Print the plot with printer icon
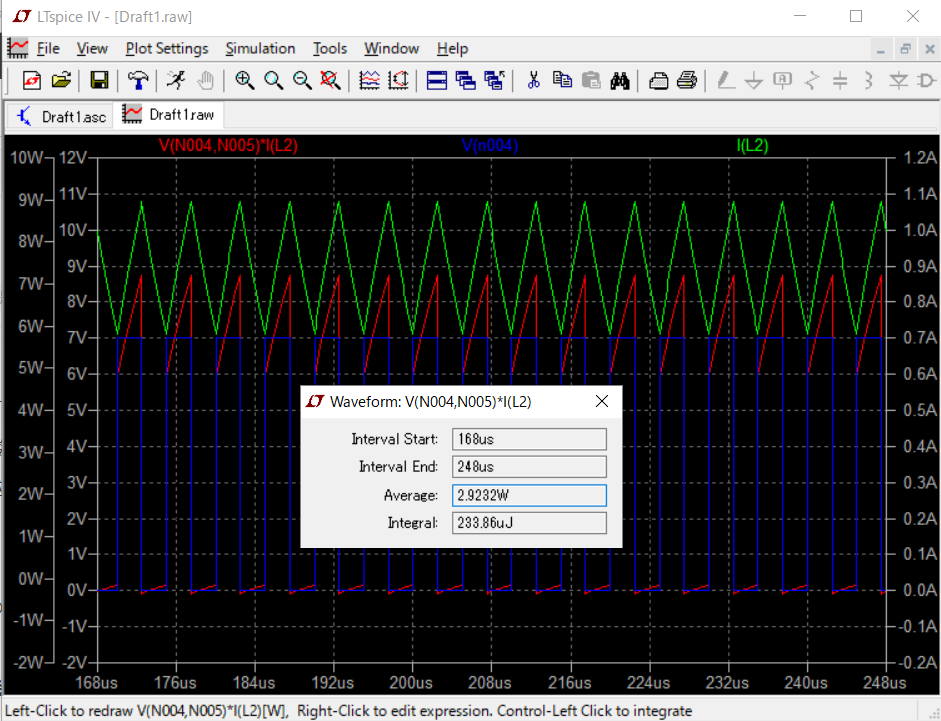This screenshot has height=721, width=941. pyautogui.click(x=687, y=80)
